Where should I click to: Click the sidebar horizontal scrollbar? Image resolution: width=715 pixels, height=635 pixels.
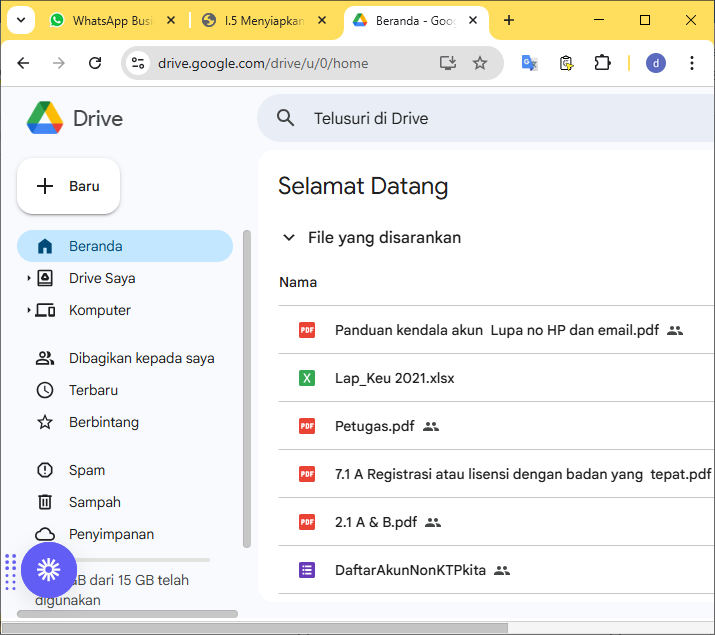pos(127,614)
